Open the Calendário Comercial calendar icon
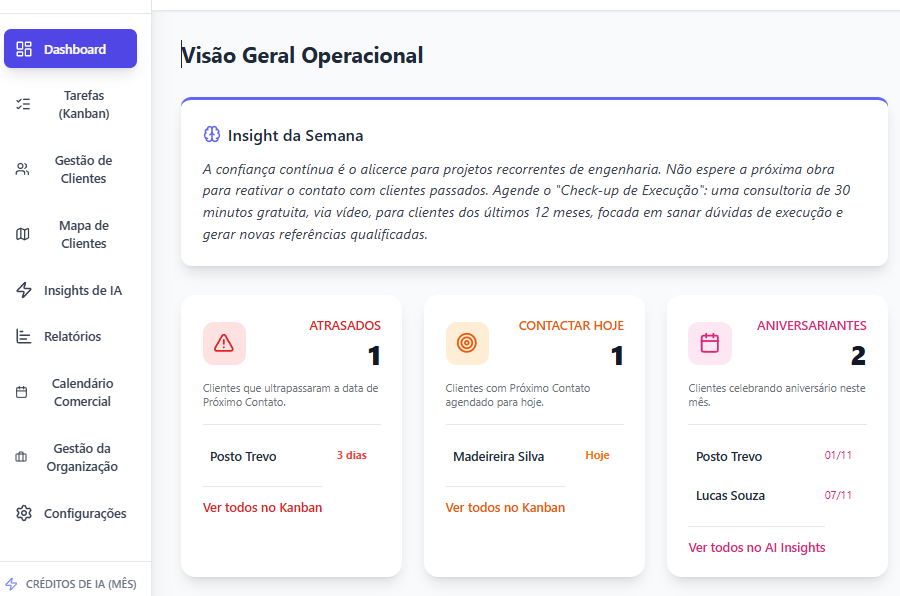 (x=22, y=392)
